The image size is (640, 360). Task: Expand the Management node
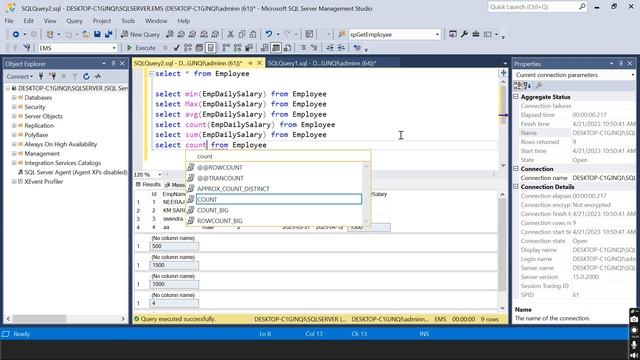(14, 153)
